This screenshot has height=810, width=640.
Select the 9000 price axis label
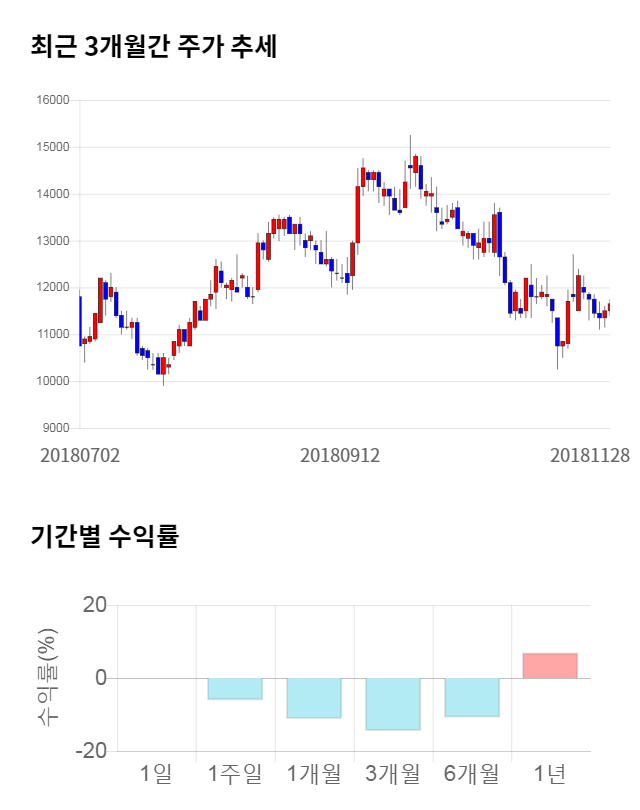coord(56,428)
